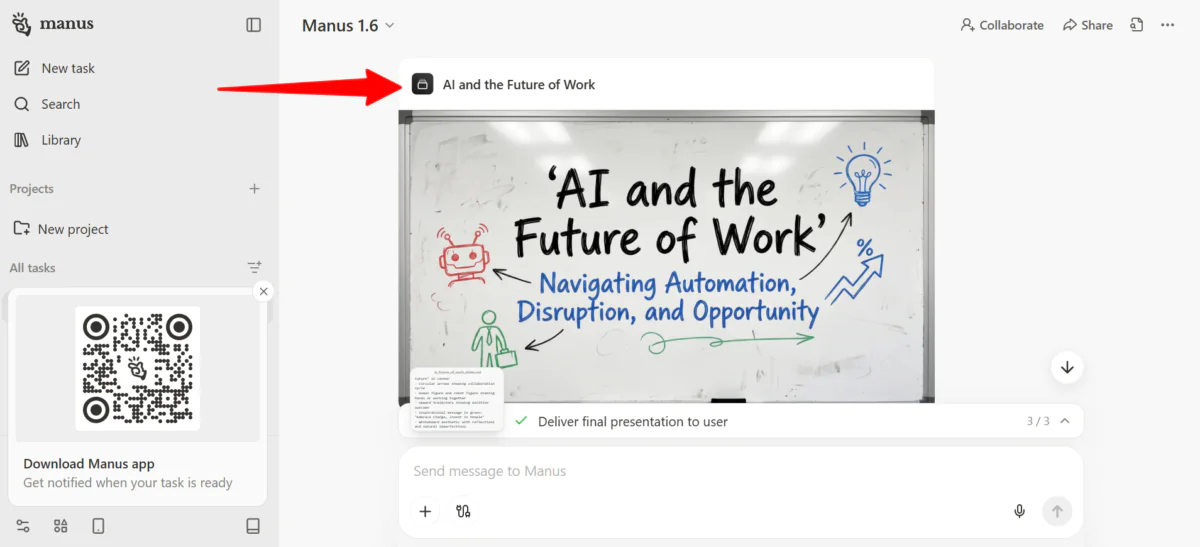Click the whiteboard slide thumbnail
The width and height of the screenshot is (1200, 547).
pos(666,255)
